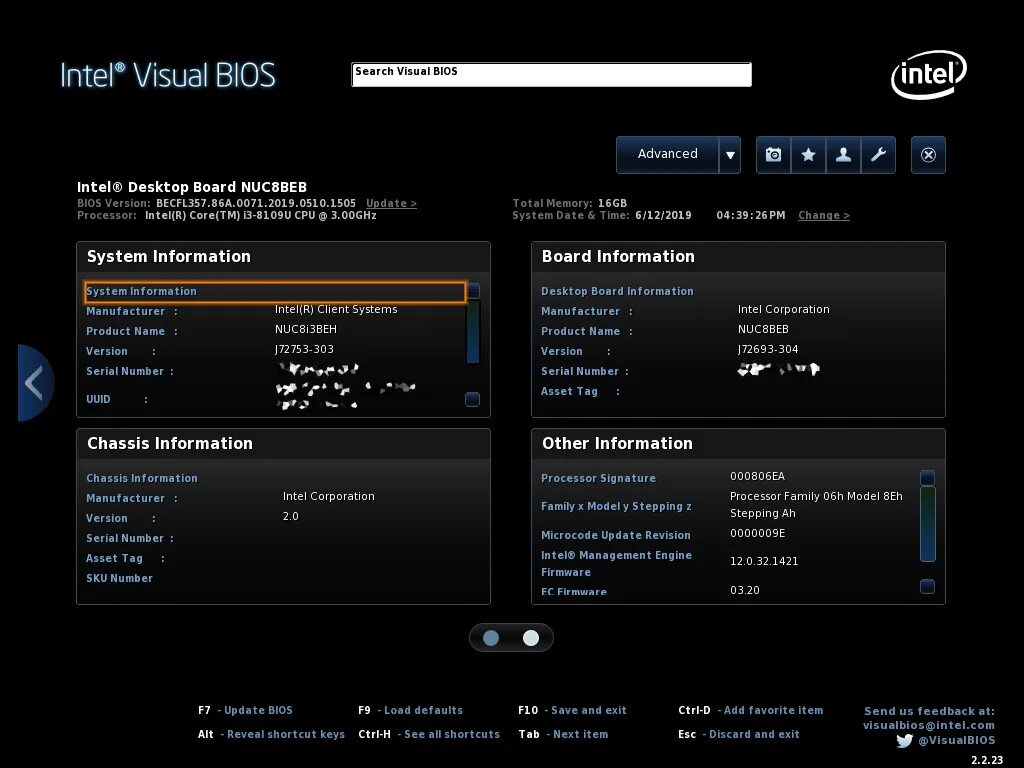Click Ctrl-D Add favorite item shortcut
The width and height of the screenshot is (1024, 768).
(x=750, y=711)
